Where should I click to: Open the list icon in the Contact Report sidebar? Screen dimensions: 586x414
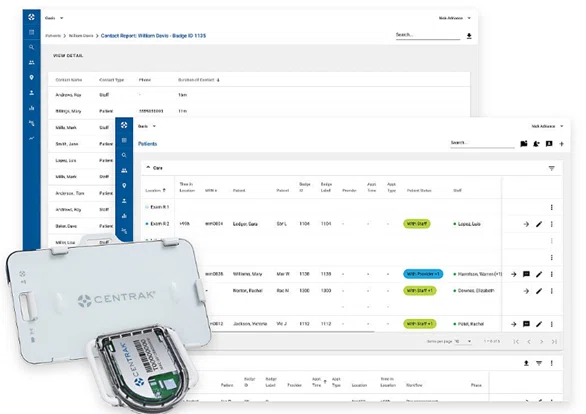(31, 33)
